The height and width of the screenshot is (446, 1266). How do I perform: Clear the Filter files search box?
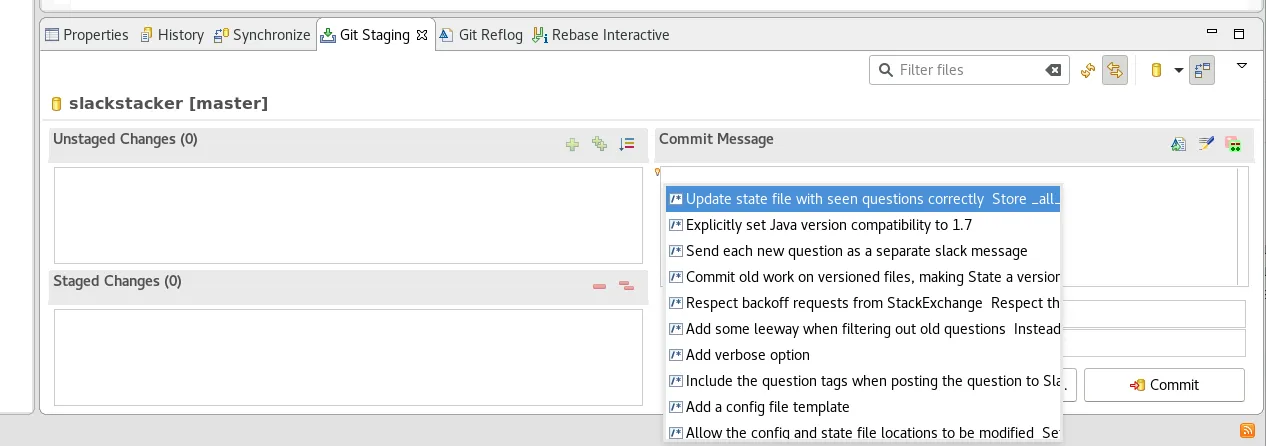tap(1053, 70)
